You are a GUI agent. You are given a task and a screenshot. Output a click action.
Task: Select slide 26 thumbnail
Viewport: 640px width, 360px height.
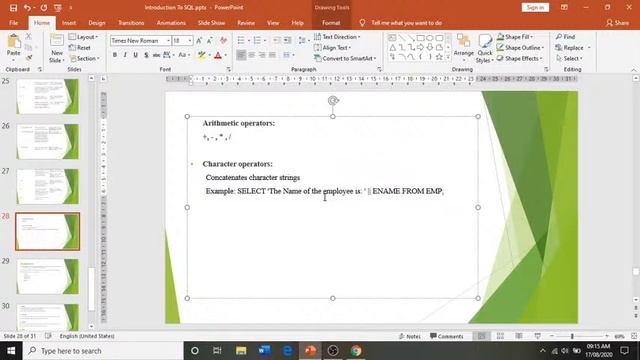pos(48,141)
